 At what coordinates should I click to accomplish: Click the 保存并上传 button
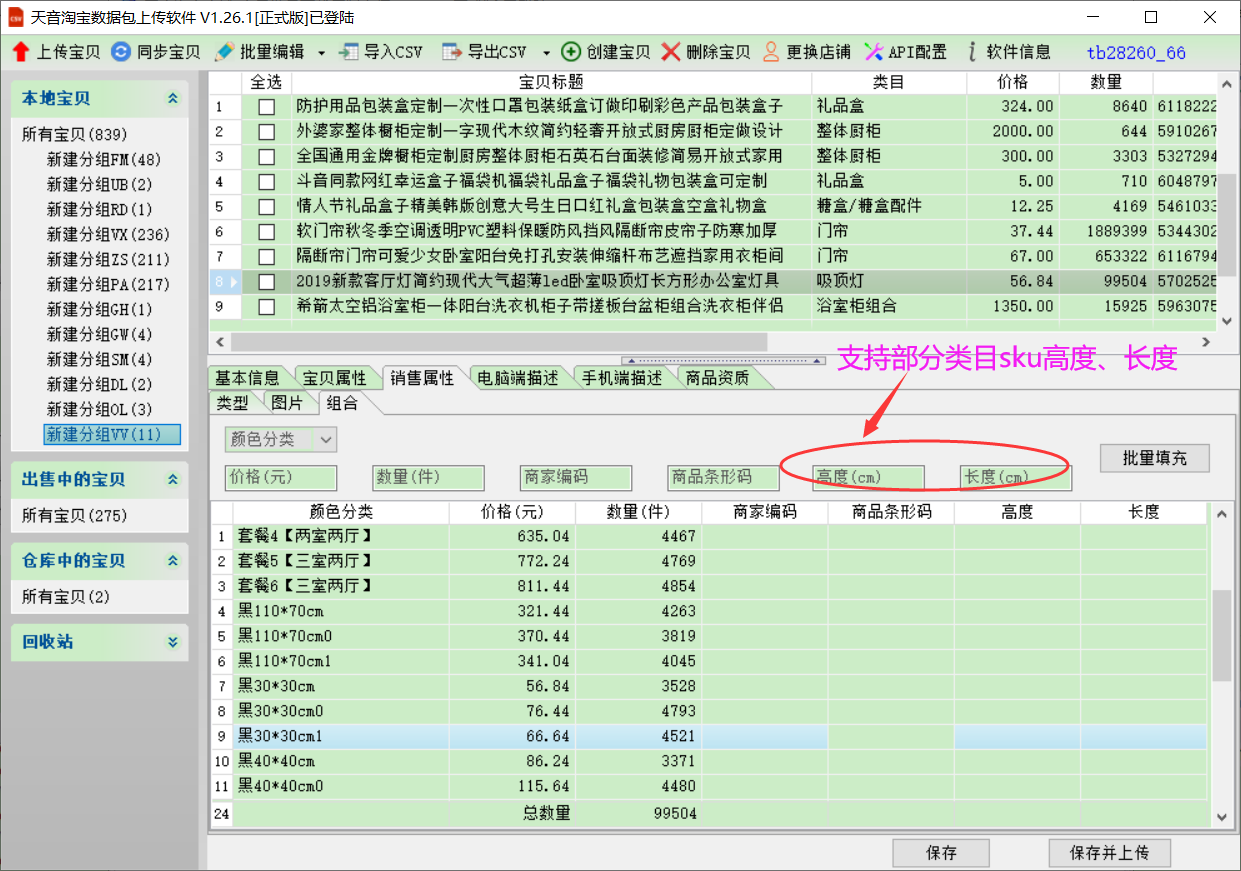point(1109,853)
